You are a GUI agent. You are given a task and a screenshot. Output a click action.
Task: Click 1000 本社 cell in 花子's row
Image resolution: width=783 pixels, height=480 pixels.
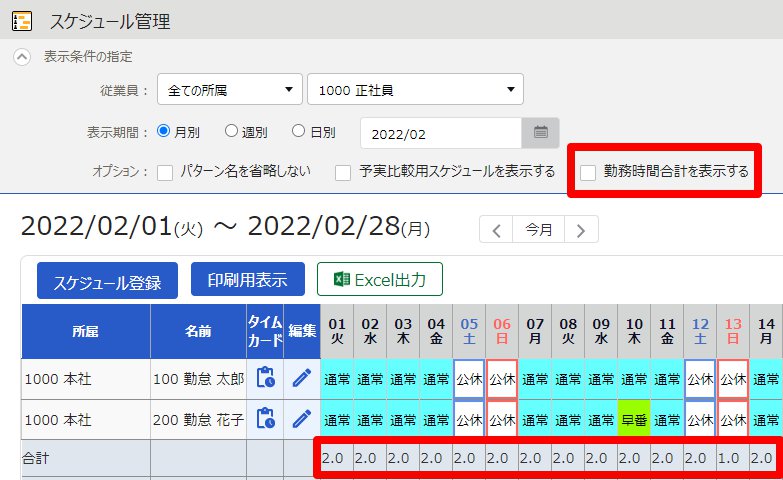point(86,420)
